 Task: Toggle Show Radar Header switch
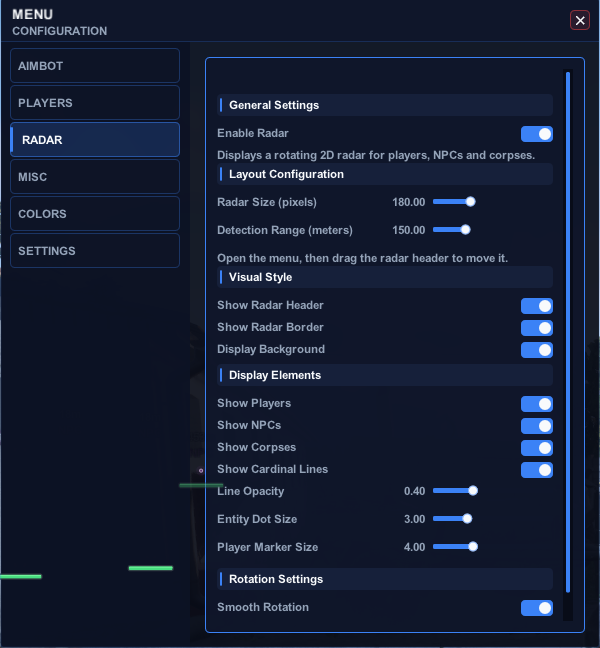pos(537,306)
